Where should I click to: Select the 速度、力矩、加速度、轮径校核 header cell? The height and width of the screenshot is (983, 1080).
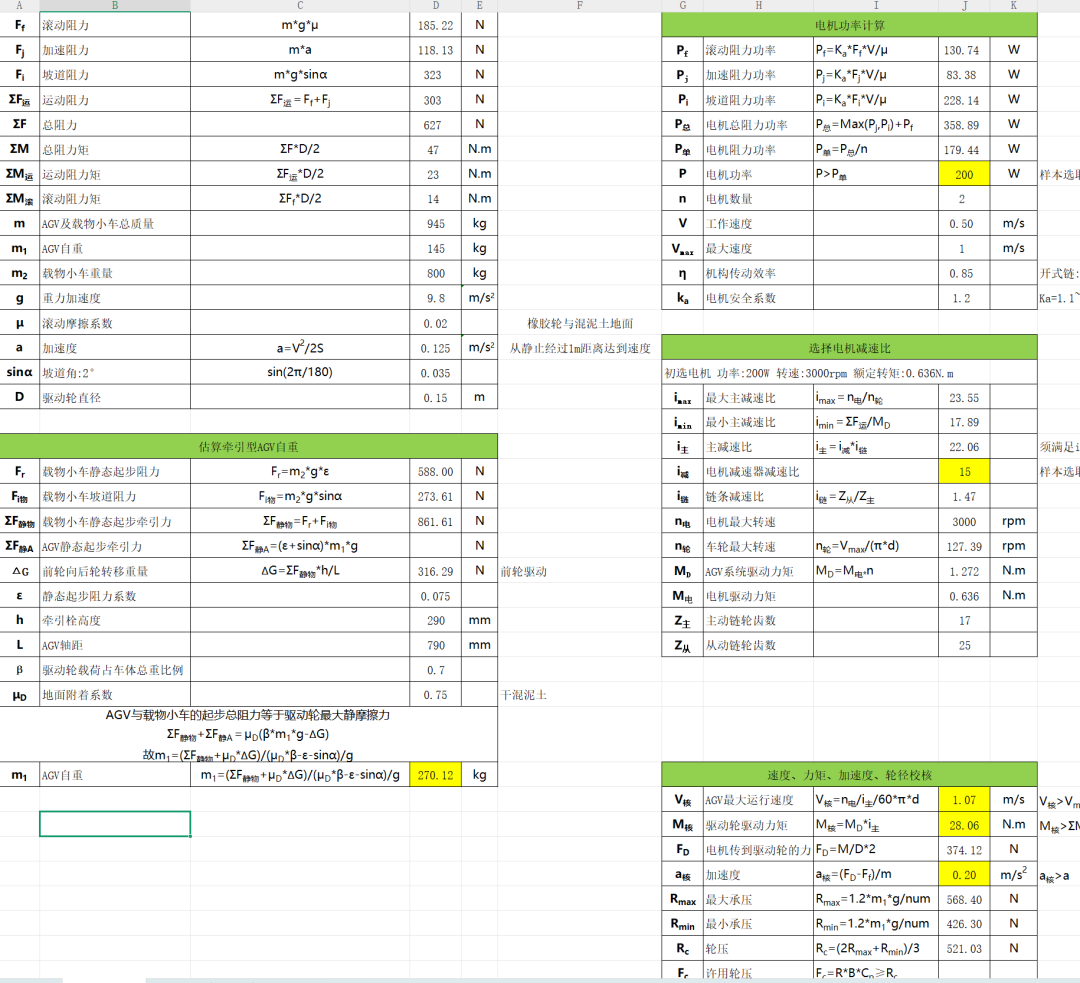click(850, 775)
